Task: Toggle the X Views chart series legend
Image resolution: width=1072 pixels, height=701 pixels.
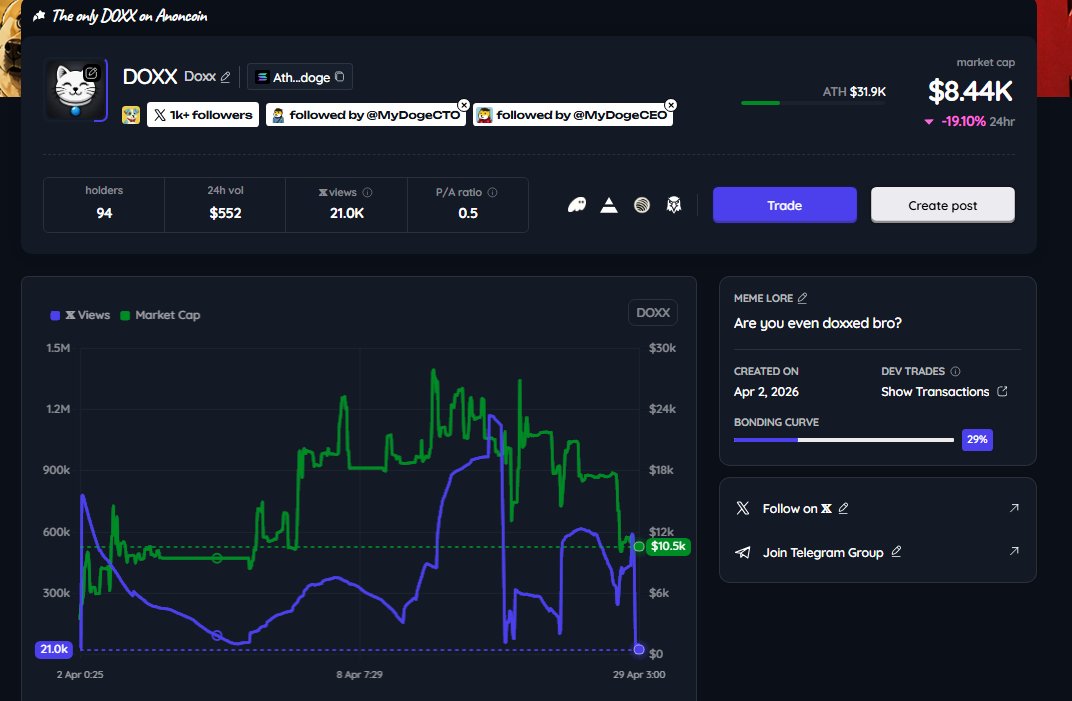Action: pyautogui.click(x=80, y=315)
